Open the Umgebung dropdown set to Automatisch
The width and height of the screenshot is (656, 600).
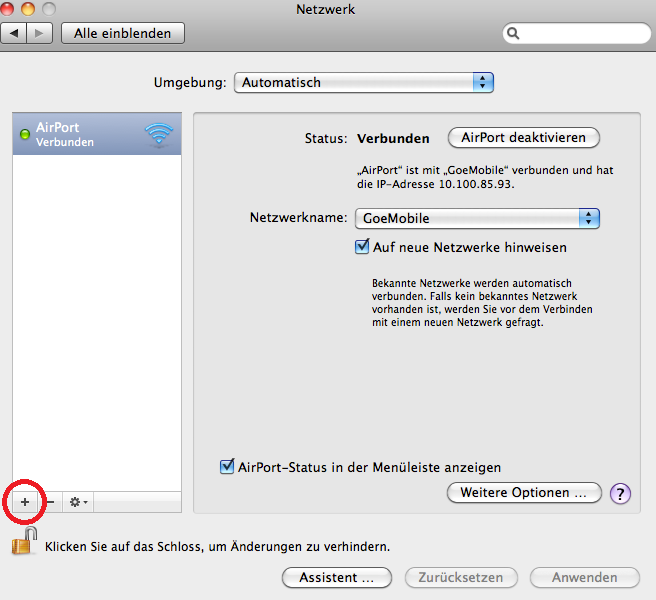coord(364,82)
